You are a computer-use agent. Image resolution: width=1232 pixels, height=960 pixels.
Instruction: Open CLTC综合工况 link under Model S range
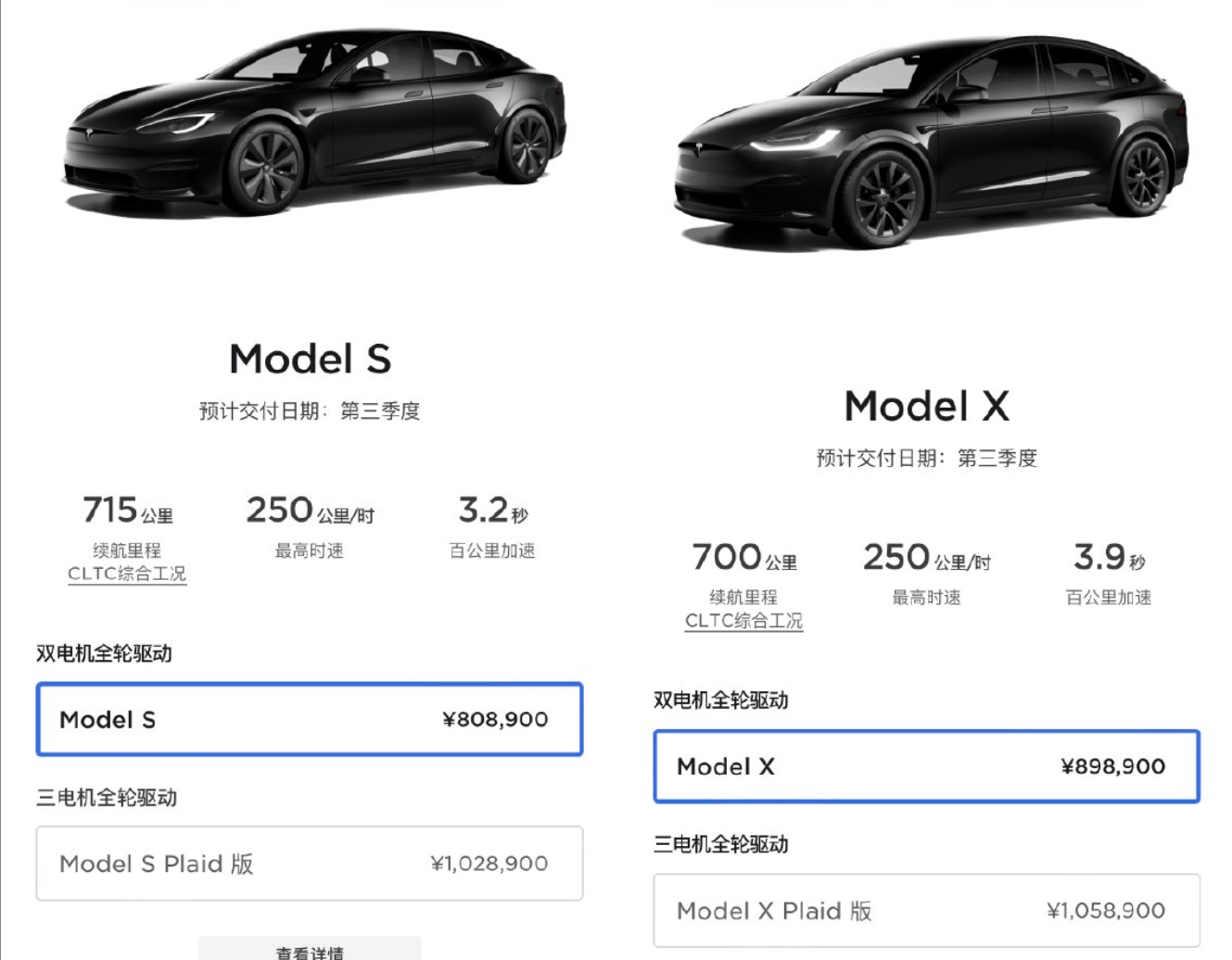(127, 574)
